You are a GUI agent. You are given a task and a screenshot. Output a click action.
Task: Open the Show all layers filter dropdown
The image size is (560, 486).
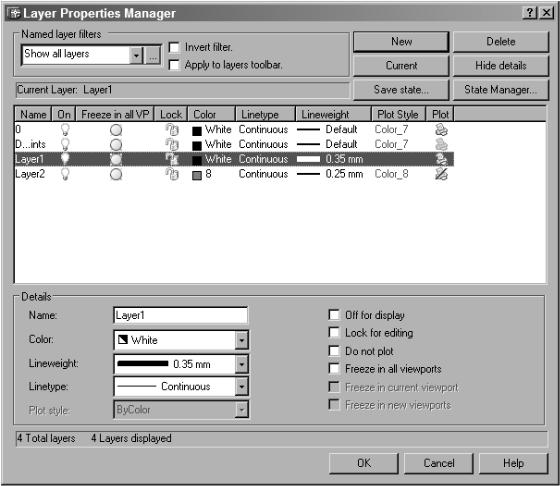pos(136,55)
